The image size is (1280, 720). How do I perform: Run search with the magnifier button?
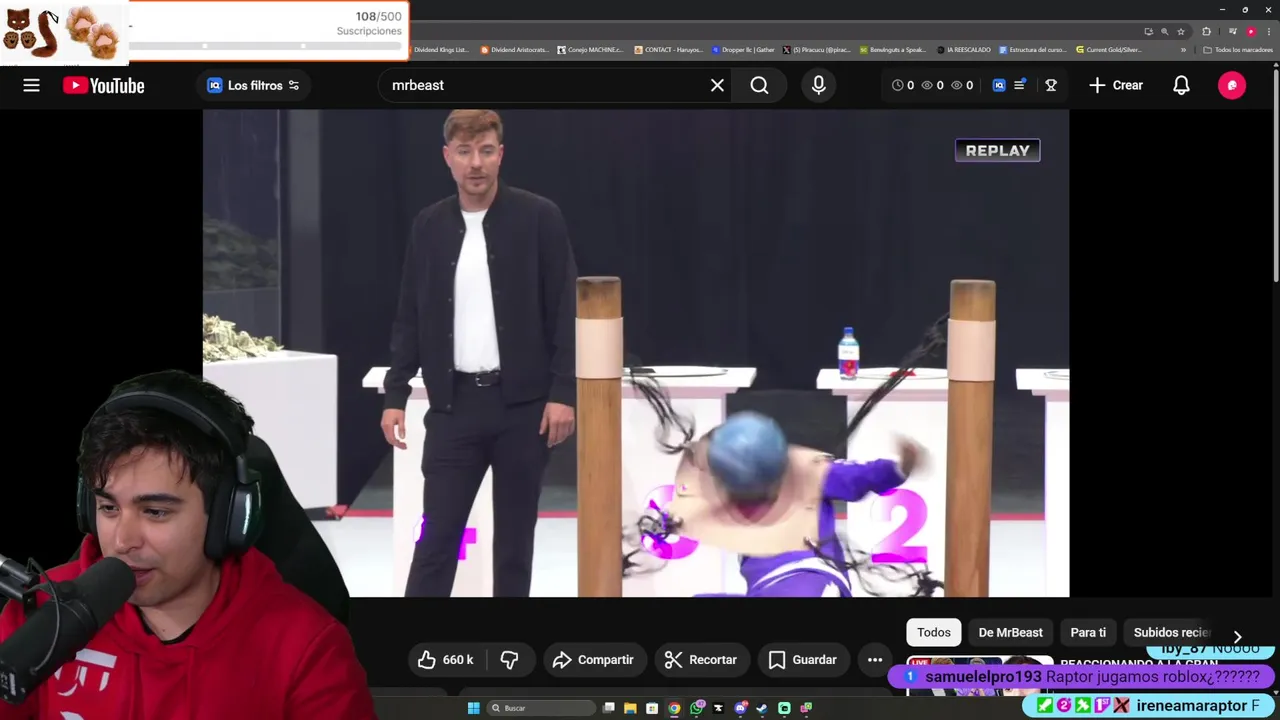(x=760, y=85)
